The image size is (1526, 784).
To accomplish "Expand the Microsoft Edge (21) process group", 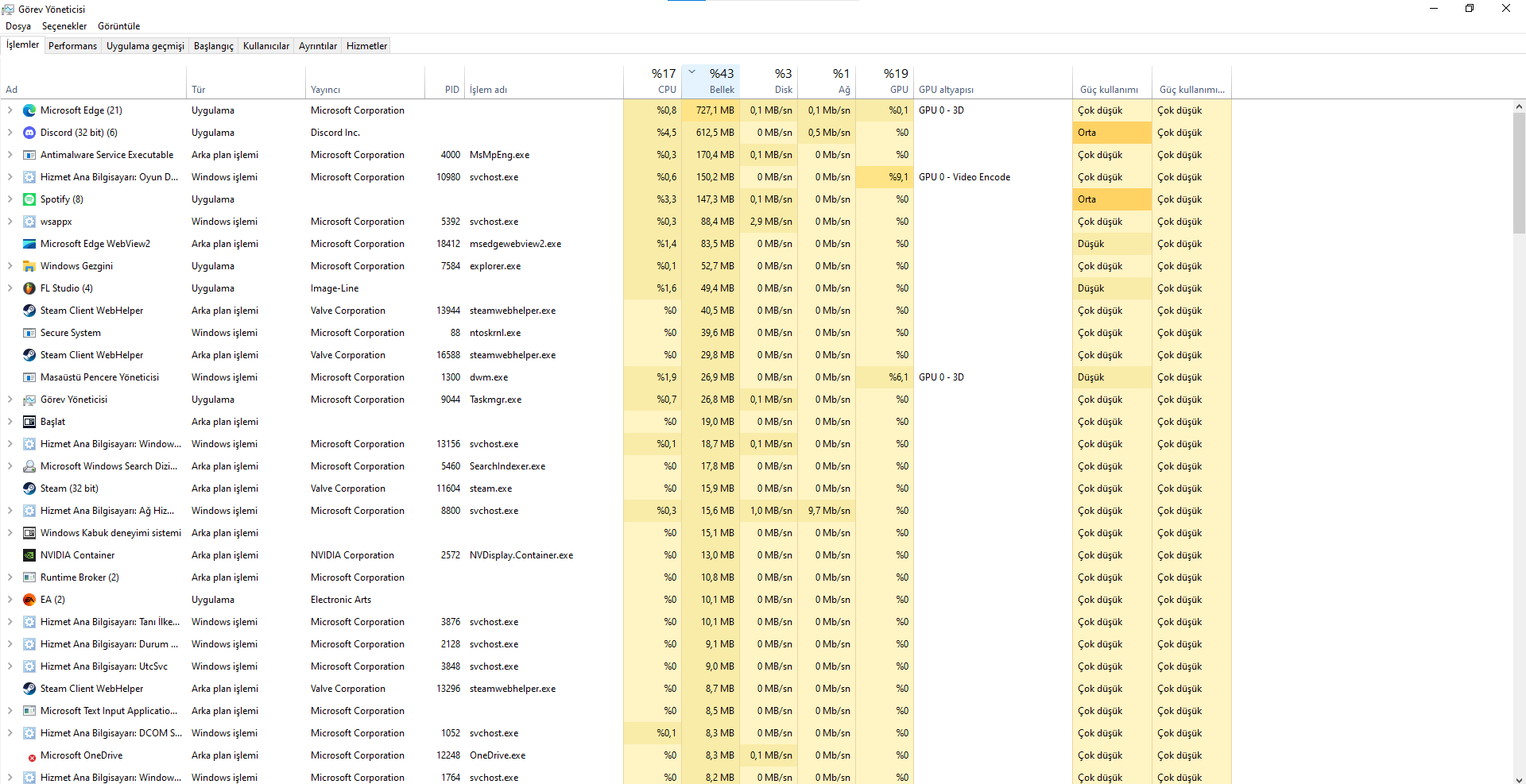I will coord(10,110).
